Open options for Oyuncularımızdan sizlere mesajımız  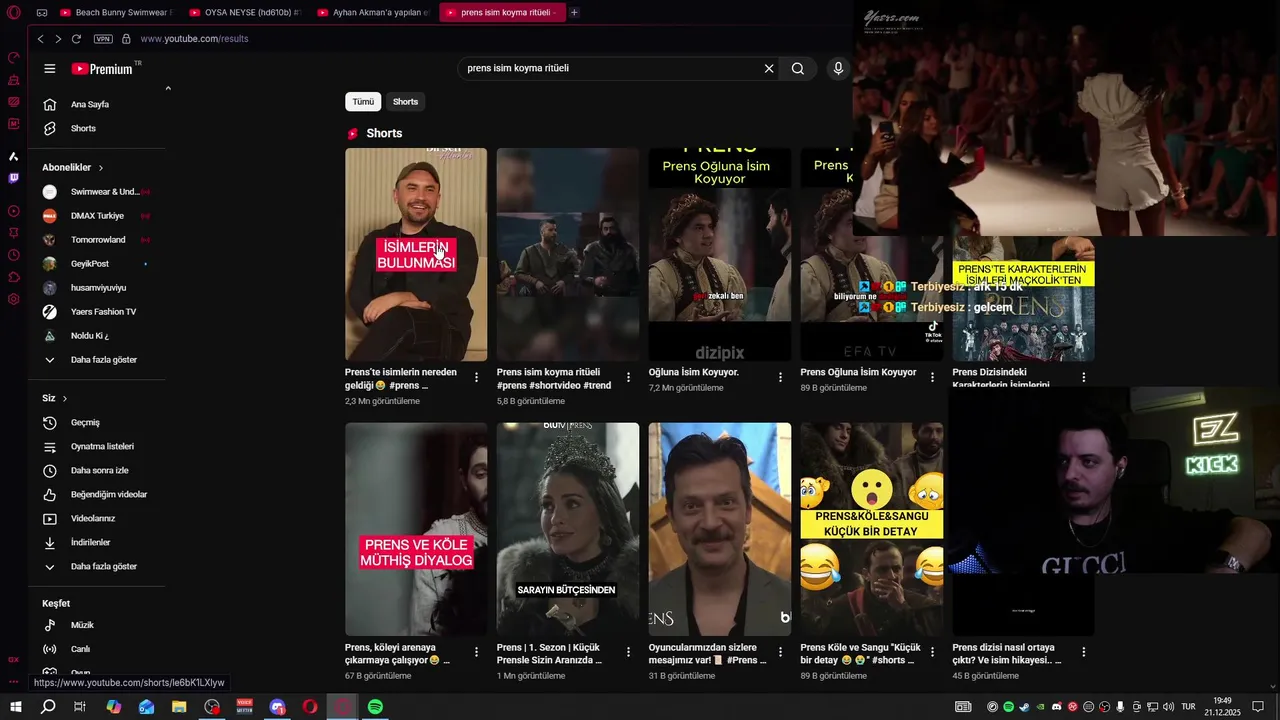pos(780,652)
